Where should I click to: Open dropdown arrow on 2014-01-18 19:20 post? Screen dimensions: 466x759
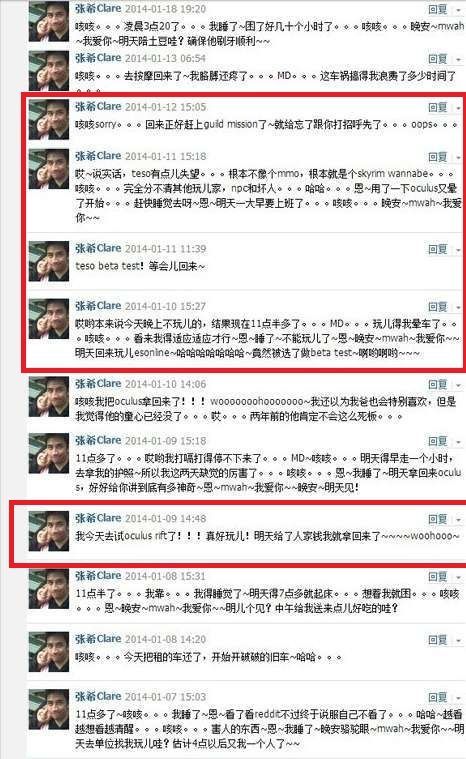point(458,10)
